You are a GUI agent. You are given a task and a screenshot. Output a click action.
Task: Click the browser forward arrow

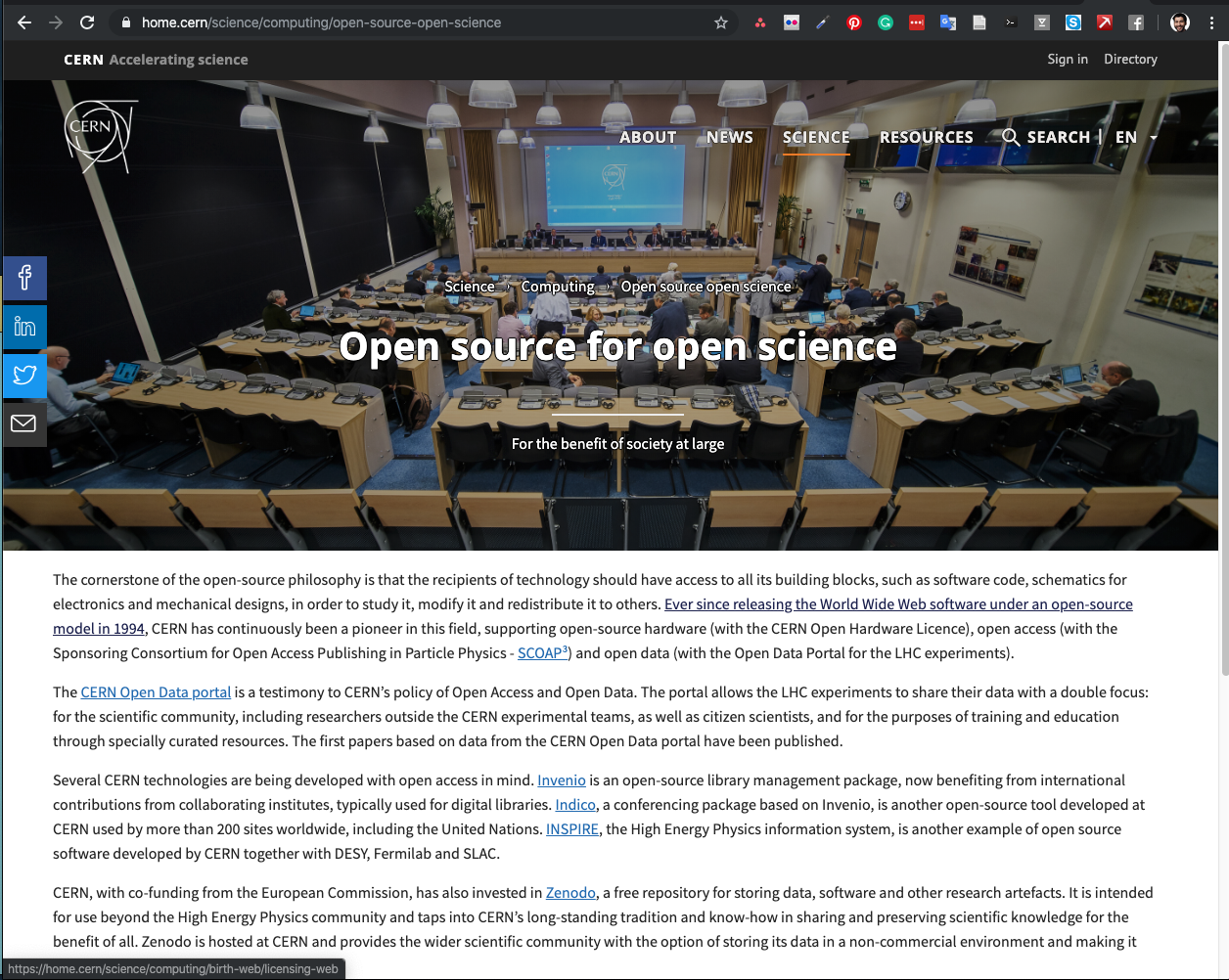coord(56,22)
